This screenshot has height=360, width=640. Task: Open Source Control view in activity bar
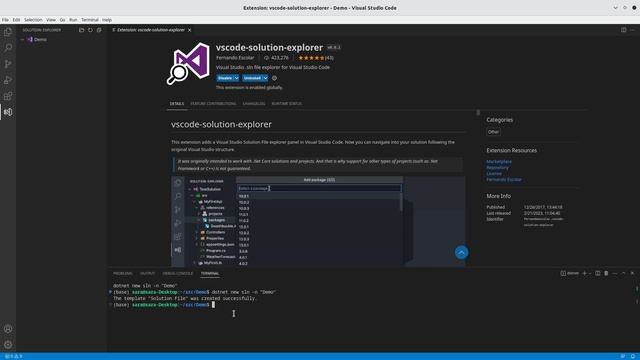click(8, 64)
